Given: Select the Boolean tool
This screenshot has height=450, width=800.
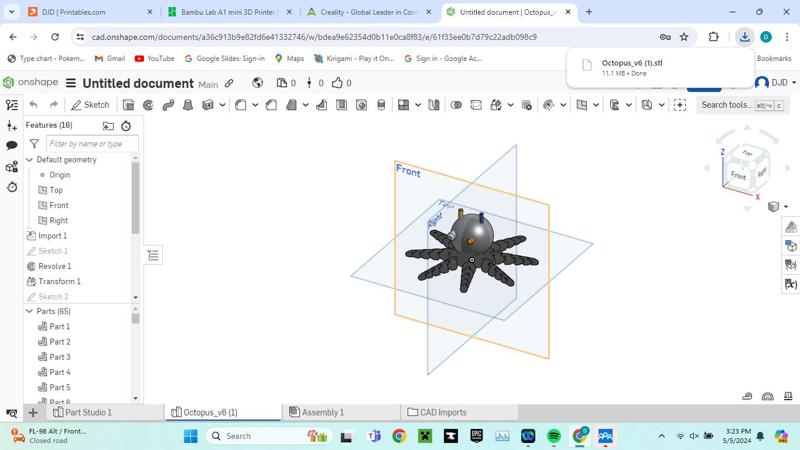Looking at the screenshot, I should point(456,105).
